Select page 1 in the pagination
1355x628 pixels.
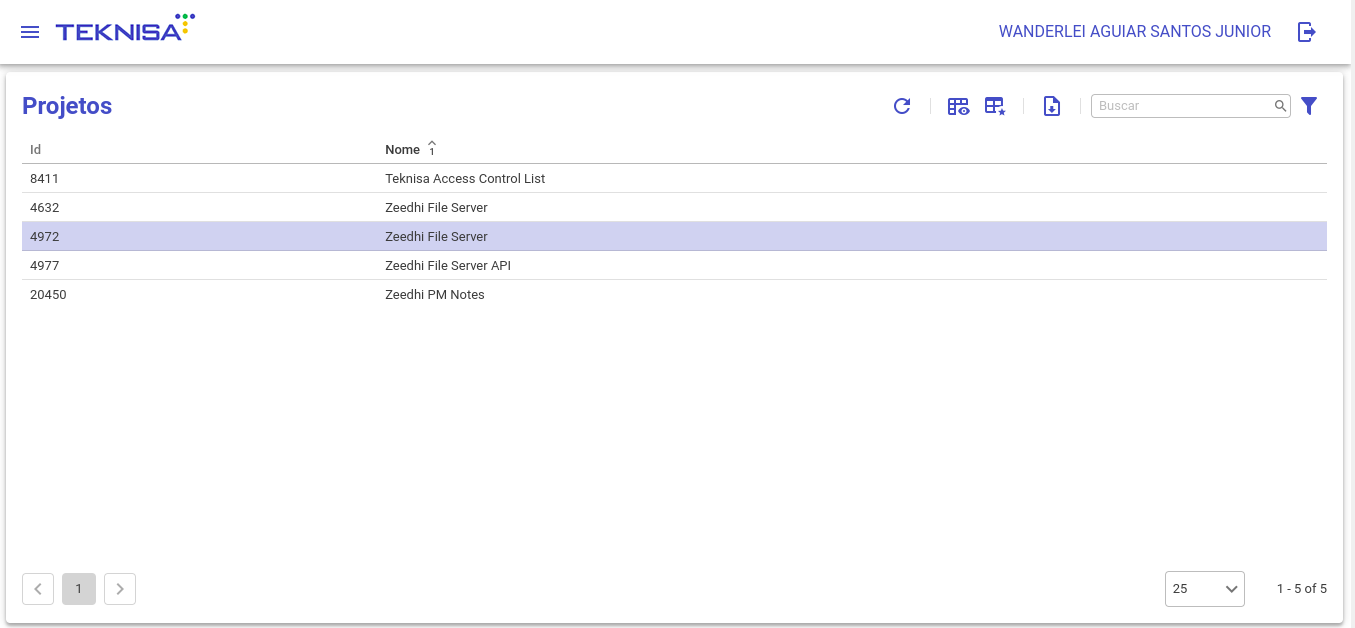click(x=79, y=589)
